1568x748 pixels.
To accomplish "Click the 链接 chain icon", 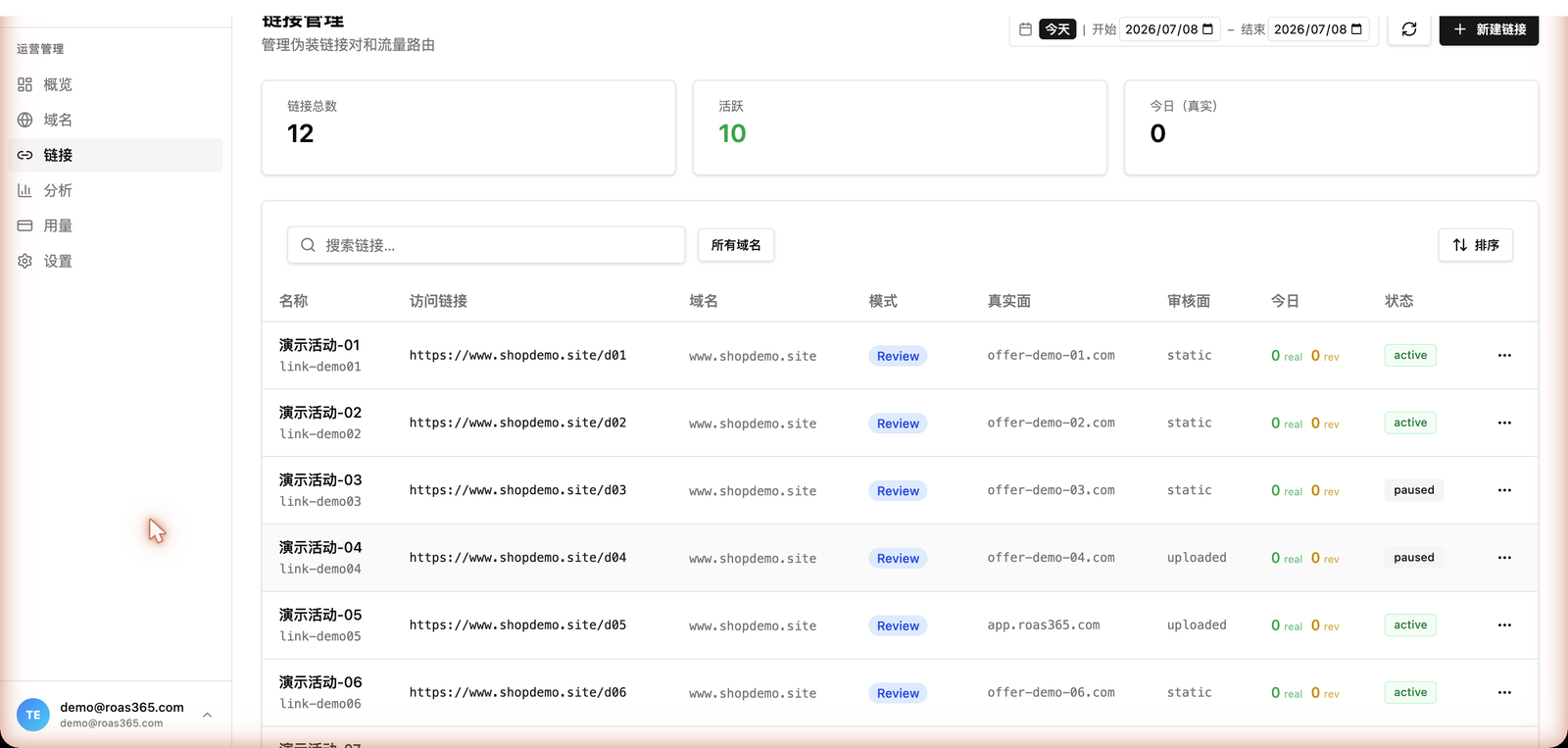I will [25, 155].
